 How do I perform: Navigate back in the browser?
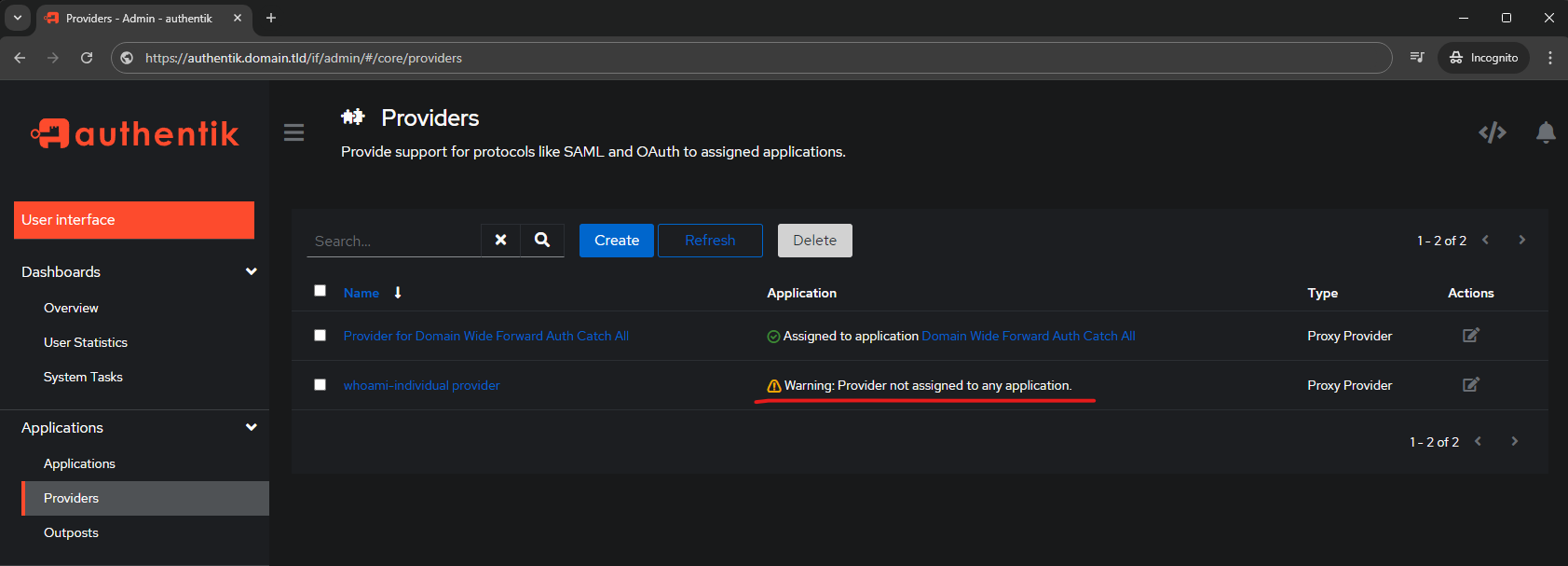(20, 58)
